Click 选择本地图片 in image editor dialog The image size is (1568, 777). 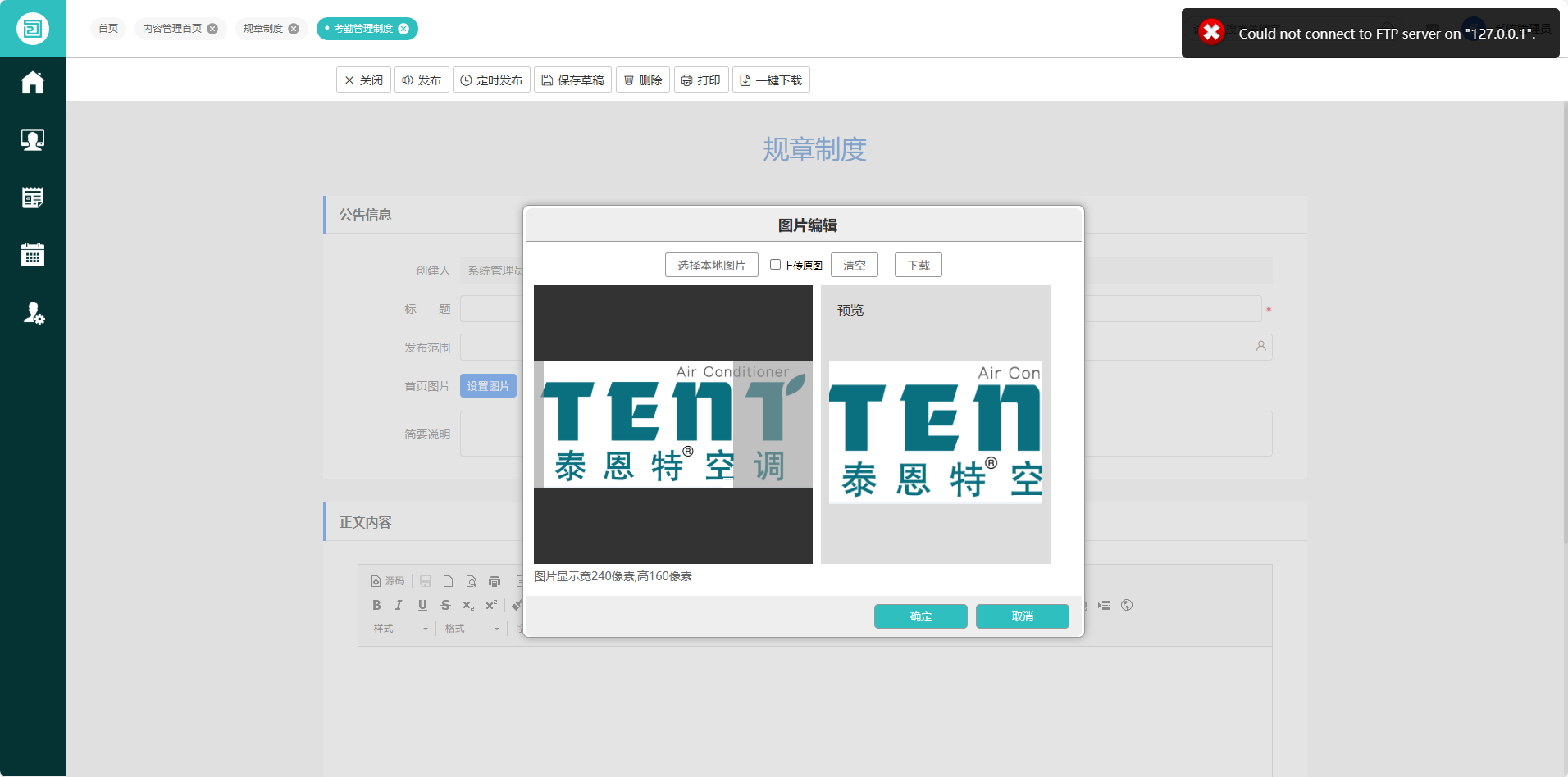[x=712, y=265]
